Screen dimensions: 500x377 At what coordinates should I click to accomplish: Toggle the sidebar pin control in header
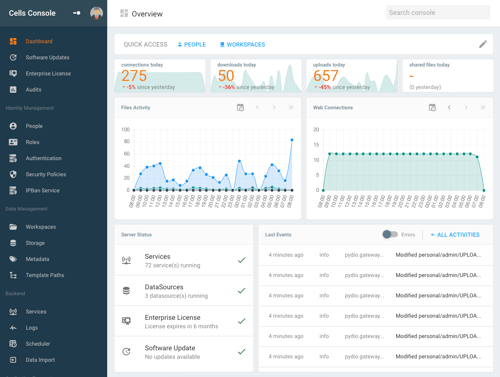coord(77,13)
